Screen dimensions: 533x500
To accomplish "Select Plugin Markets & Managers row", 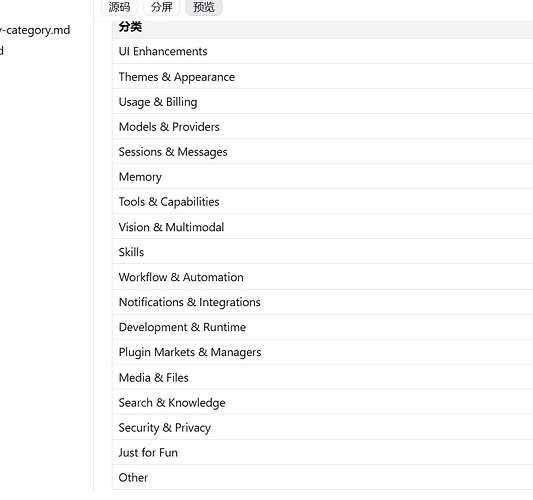I will coord(322,352).
